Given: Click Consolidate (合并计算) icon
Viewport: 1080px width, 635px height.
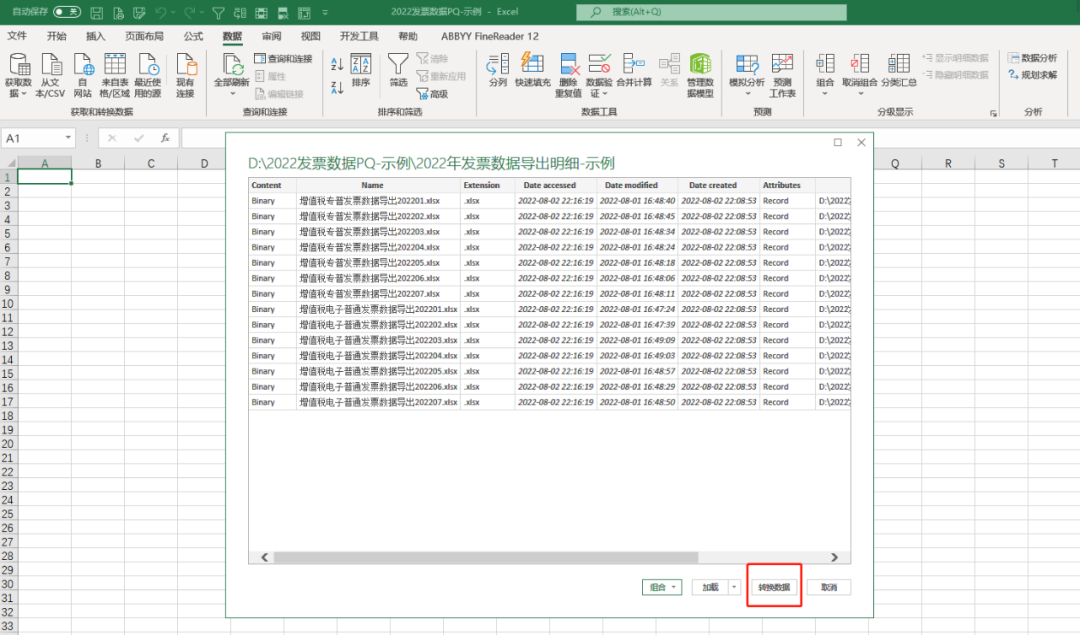Looking at the screenshot, I should [634, 70].
